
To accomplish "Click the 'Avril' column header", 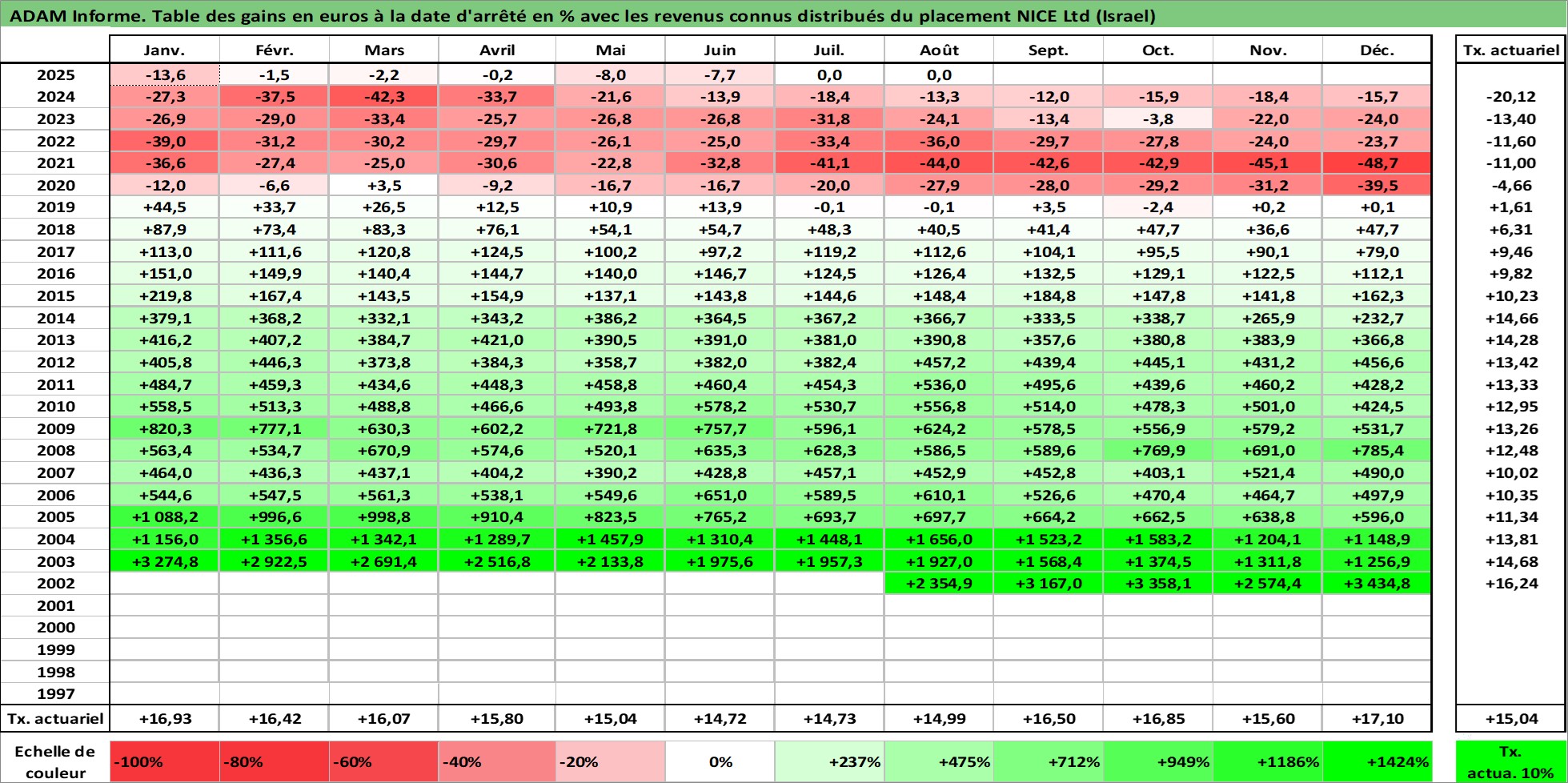I will point(497,50).
